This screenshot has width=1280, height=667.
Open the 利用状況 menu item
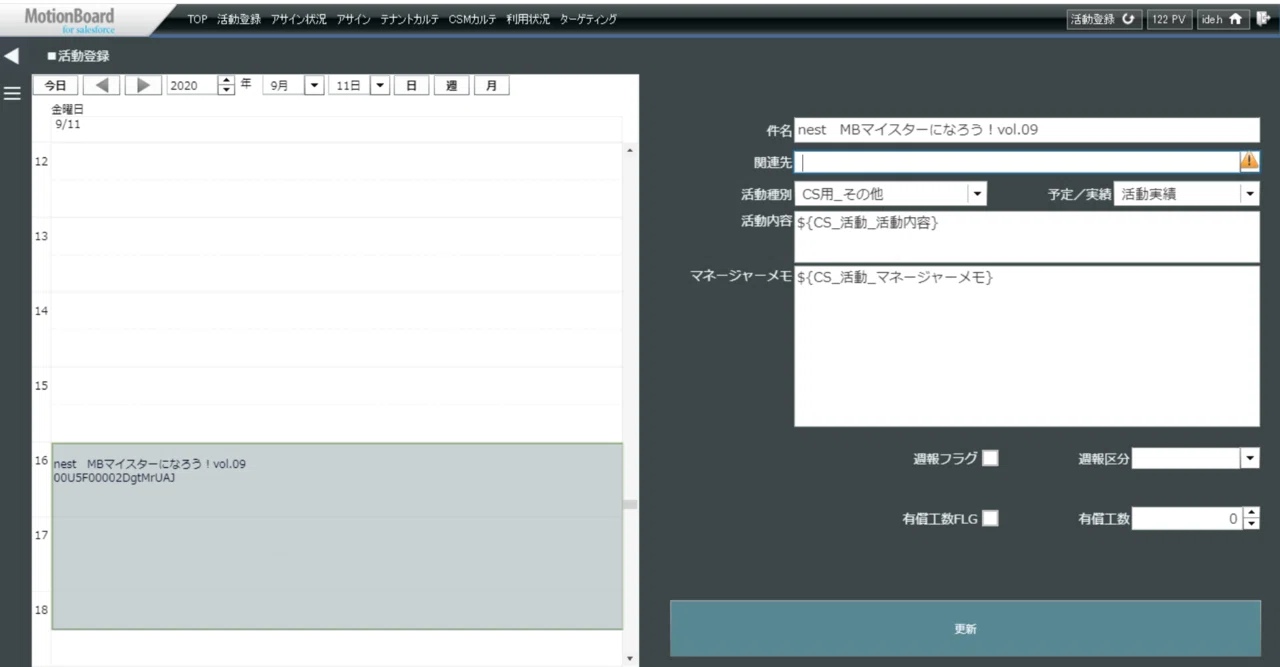tap(528, 19)
